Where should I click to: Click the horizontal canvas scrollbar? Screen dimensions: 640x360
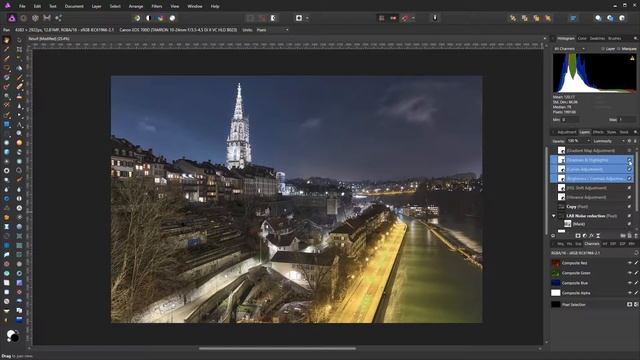tap(277, 349)
